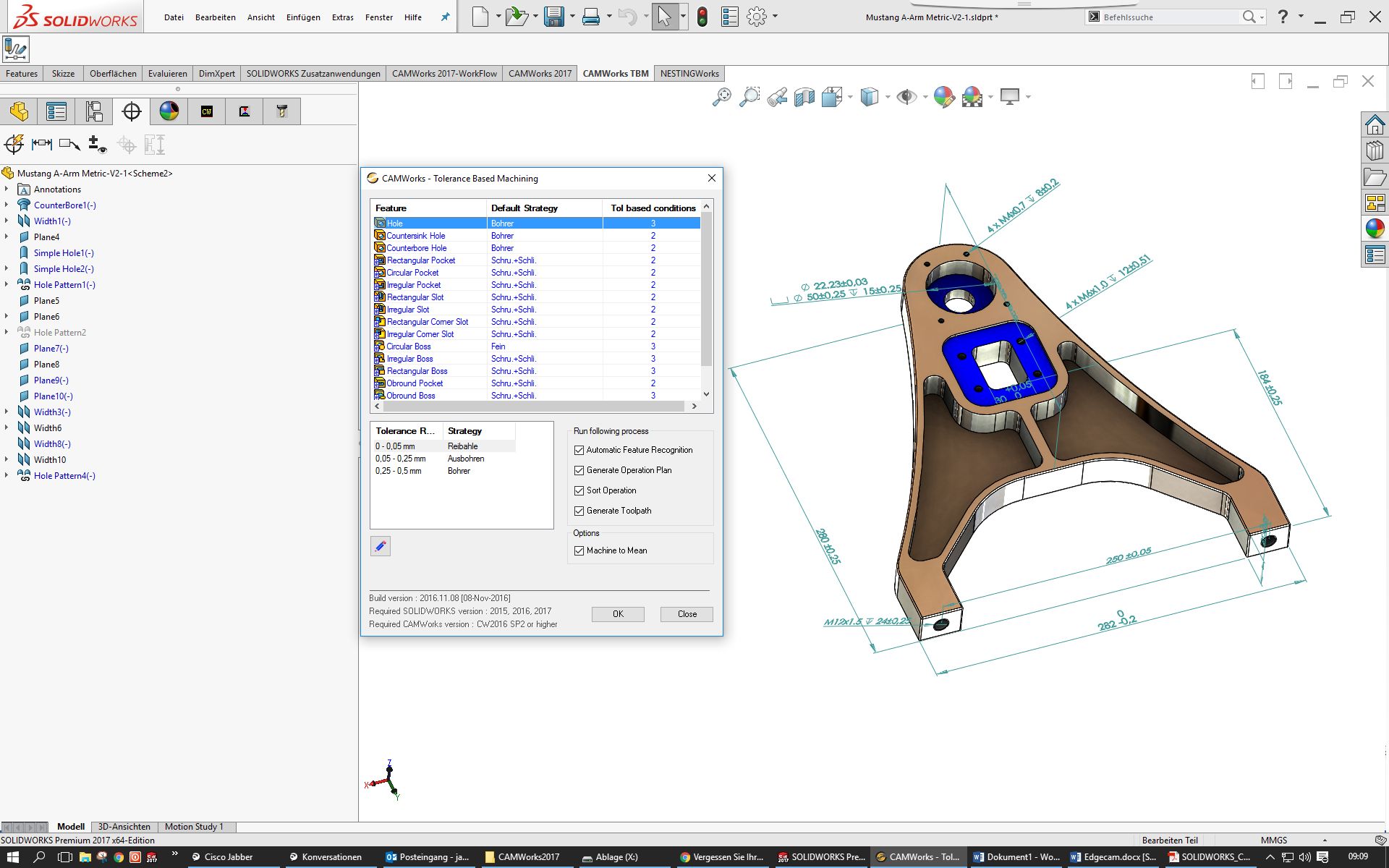Open the 3D-Ansichten bottom tab

[x=124, y=827]
